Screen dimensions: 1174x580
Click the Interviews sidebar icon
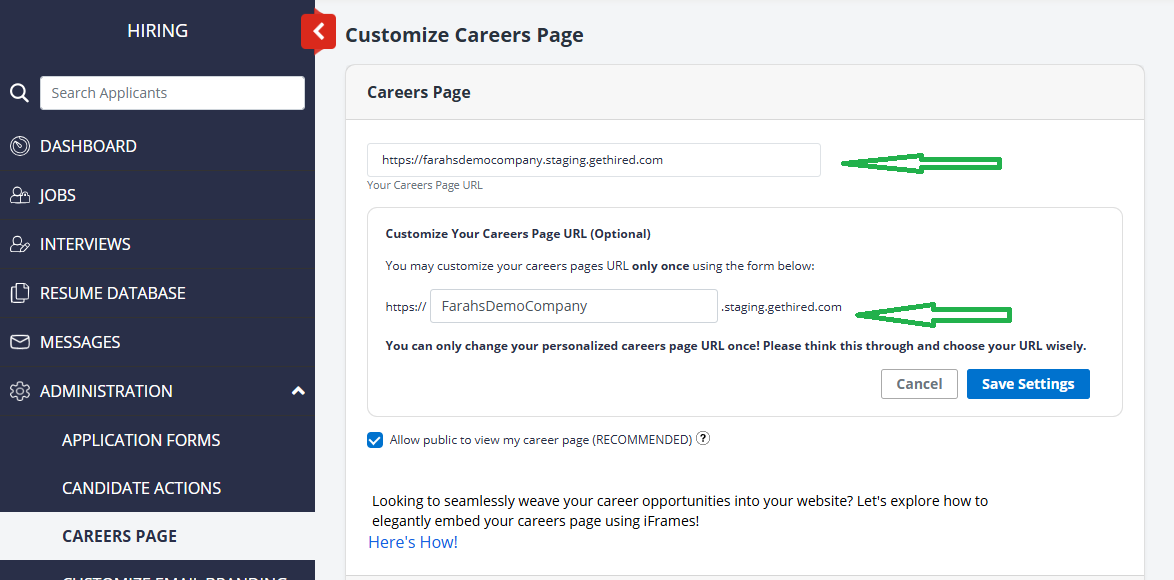point(19,244)
